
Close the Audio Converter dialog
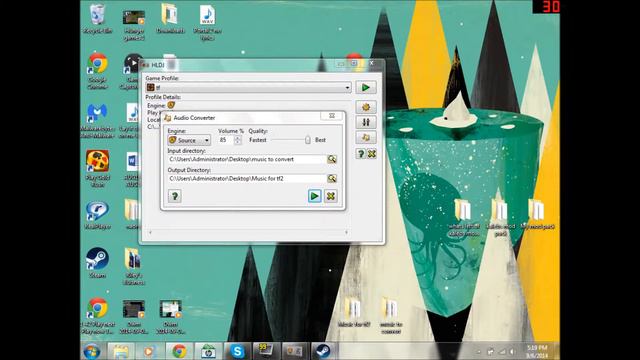(x=332, y=116)
